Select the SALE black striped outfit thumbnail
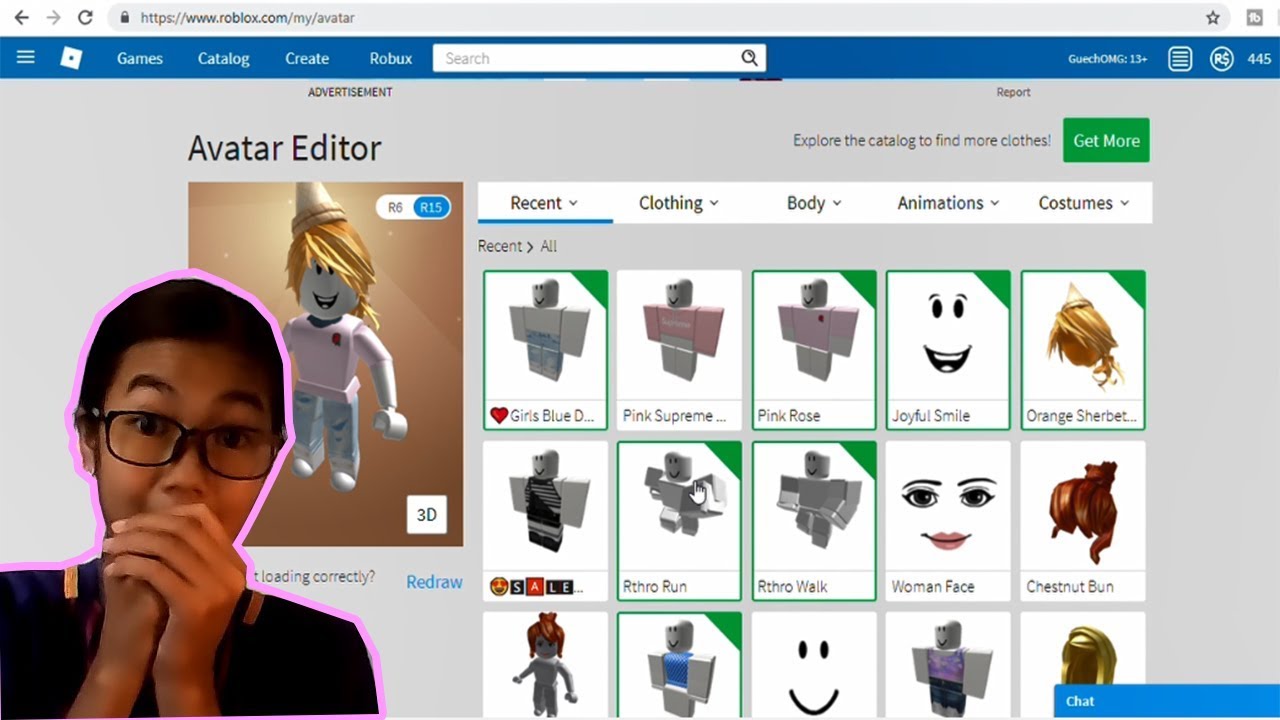Viewport: 1280px width, 720px height. click(x=545, y=508)
